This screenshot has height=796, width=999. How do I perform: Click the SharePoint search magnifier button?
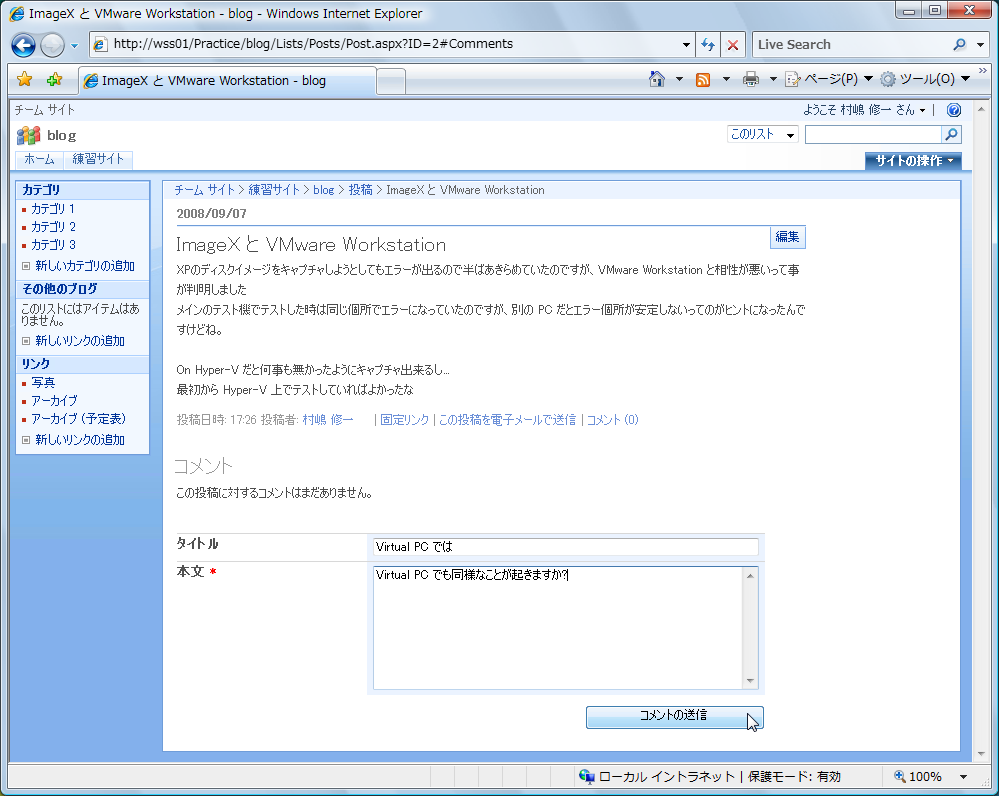tap(951, 134)
